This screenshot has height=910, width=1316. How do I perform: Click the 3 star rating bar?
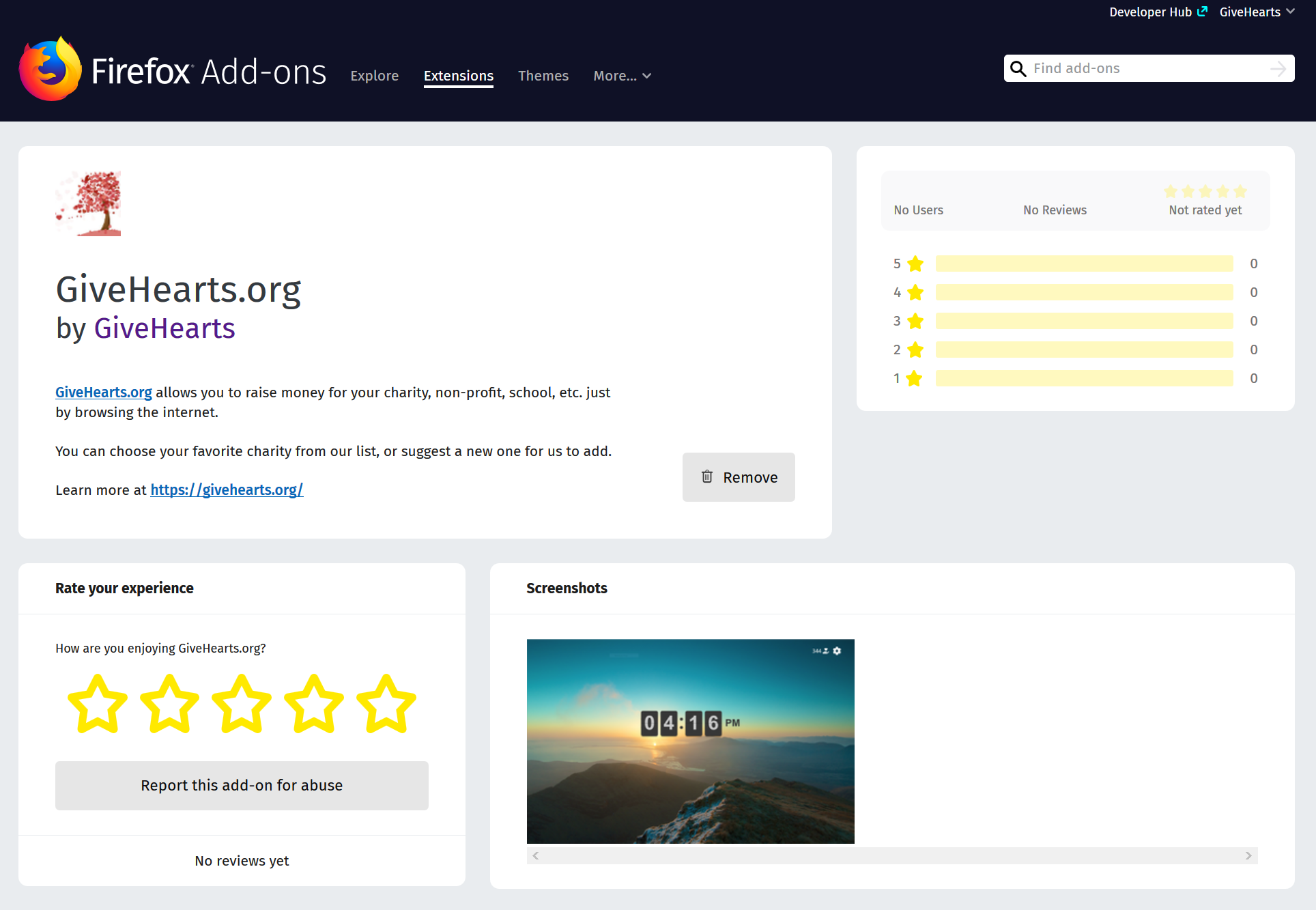[1084, 321]
